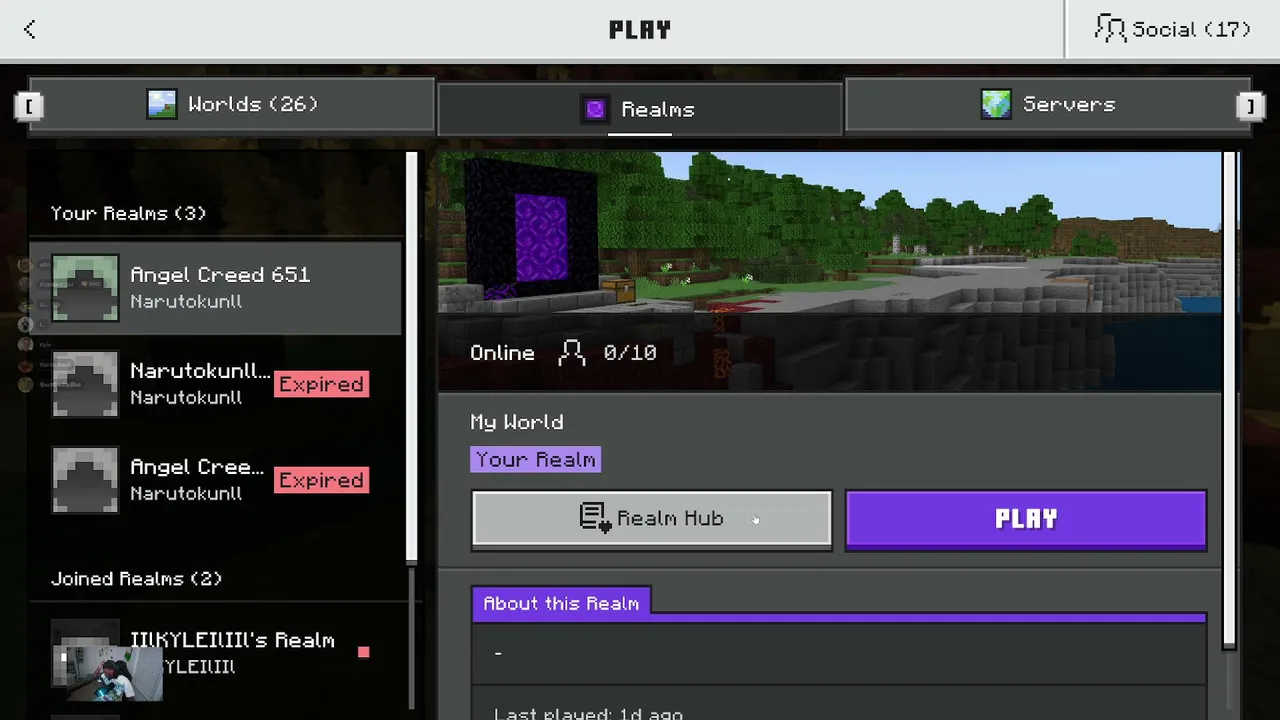Open the Servers tab
Image resolution: width=1280 pixels, height=720 pixels.
tap(1047, 104)
